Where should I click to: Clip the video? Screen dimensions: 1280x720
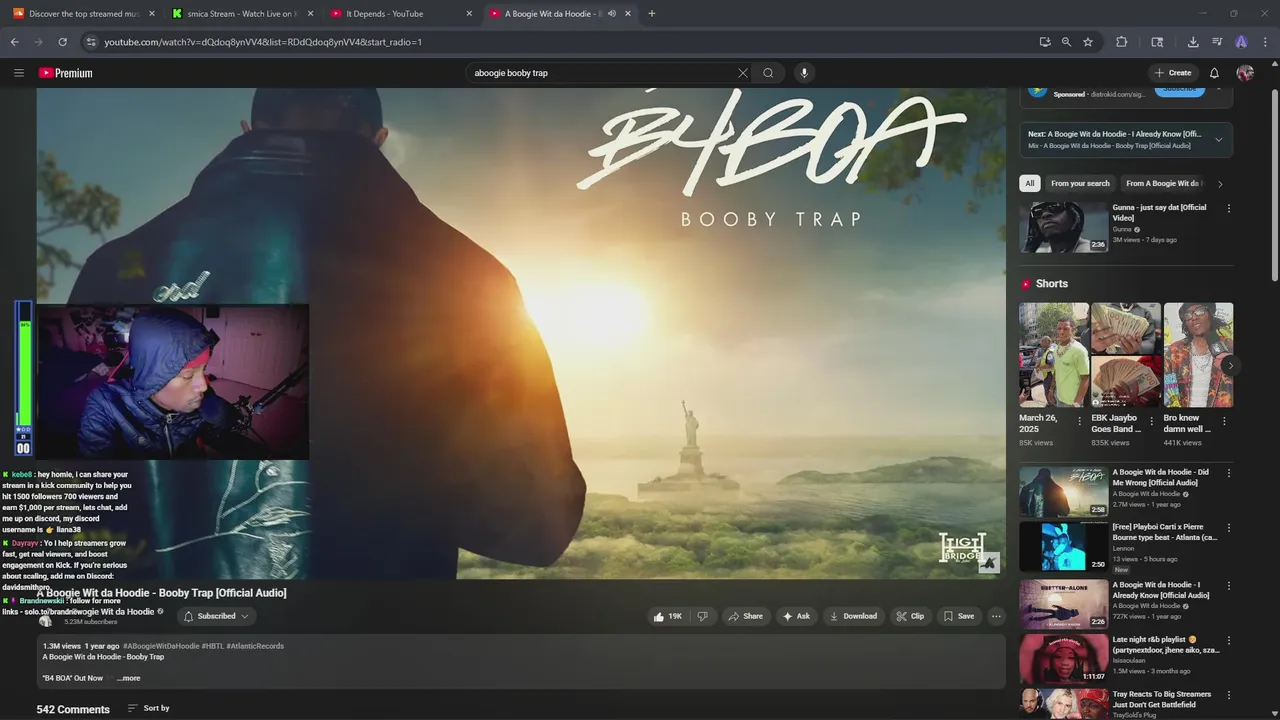pos(910,616)
